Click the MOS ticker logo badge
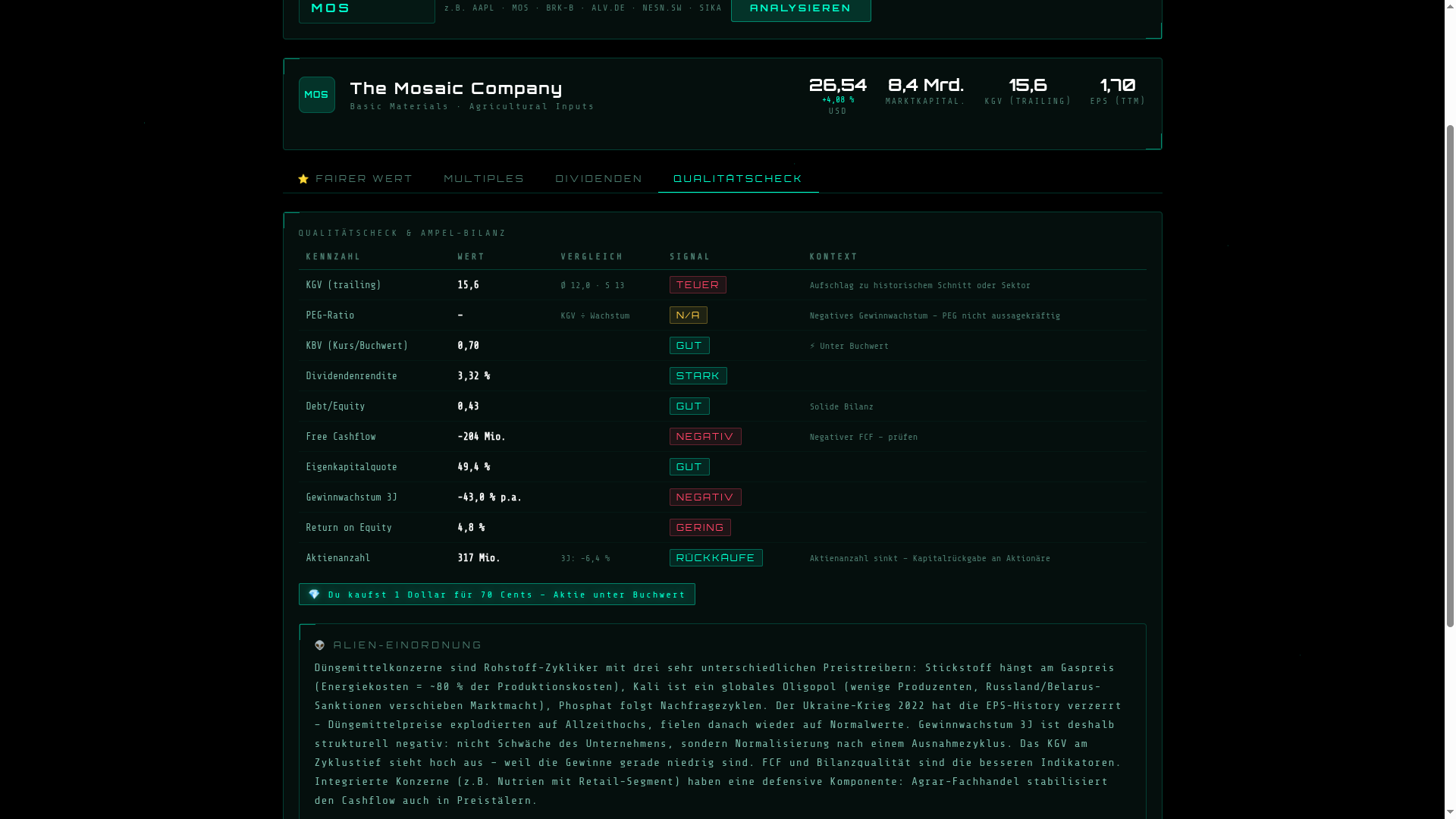The width and height of the screenshot is (1456, 819). click(x=316, y=95)
